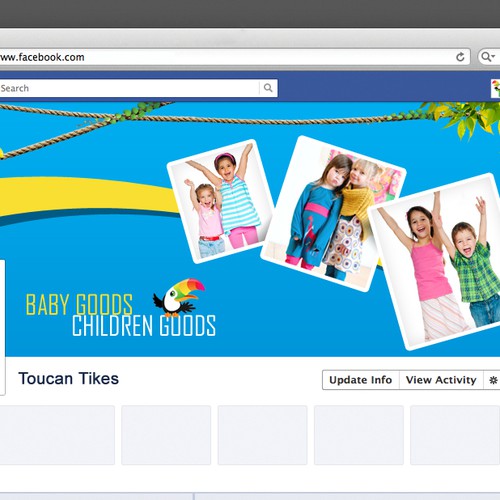The image size is (500, 500).
Task: Open the toucan profile icon in the blue bar
Action: (x=496, y=88)
